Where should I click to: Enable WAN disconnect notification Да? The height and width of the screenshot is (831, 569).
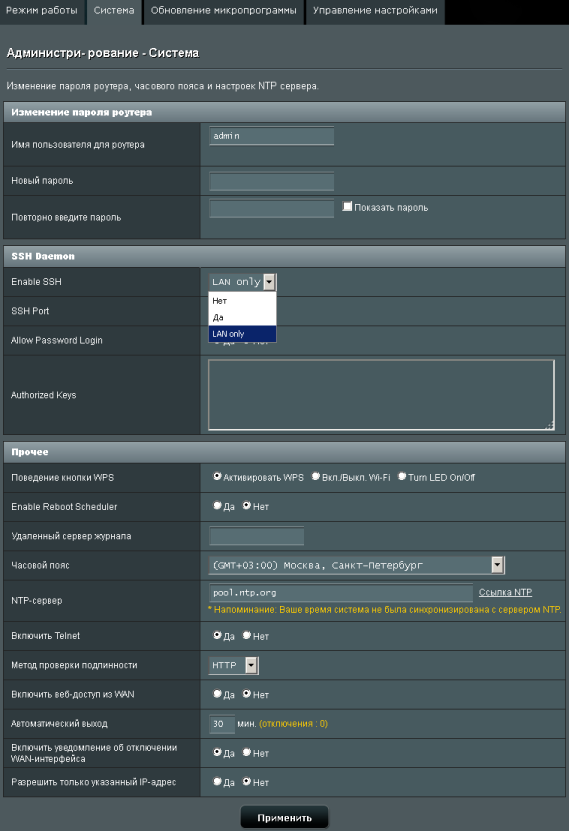click(x=217, y=752)
